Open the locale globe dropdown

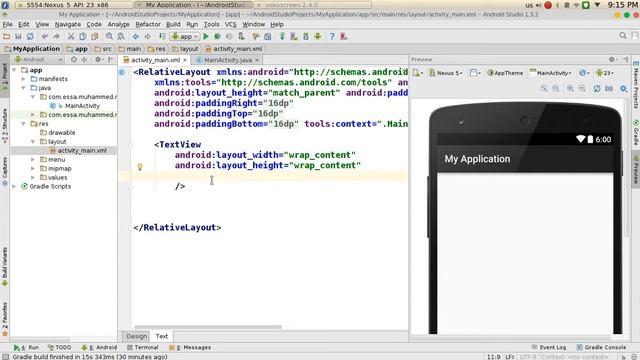(584, 73)
